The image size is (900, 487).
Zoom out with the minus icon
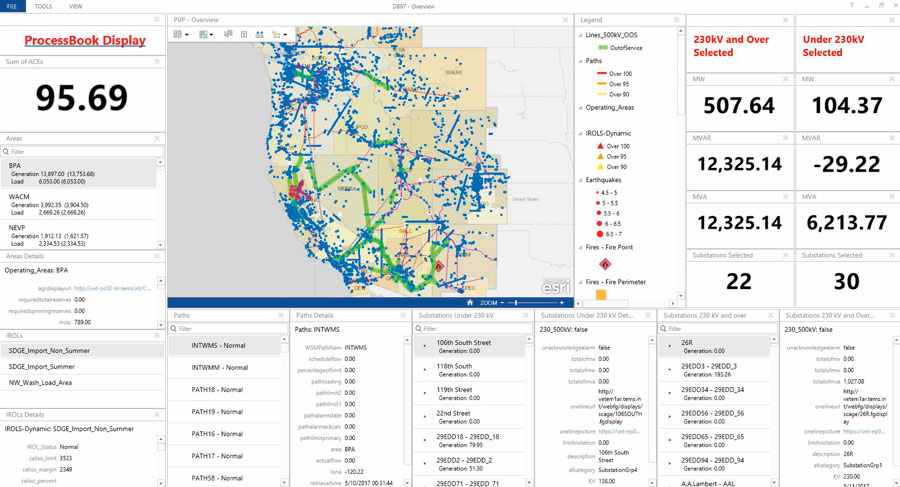coord(502,303)
